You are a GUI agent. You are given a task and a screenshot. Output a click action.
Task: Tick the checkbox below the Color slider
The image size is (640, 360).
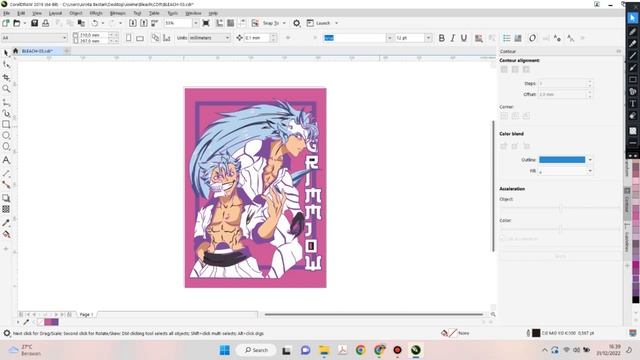pos(502,238)
